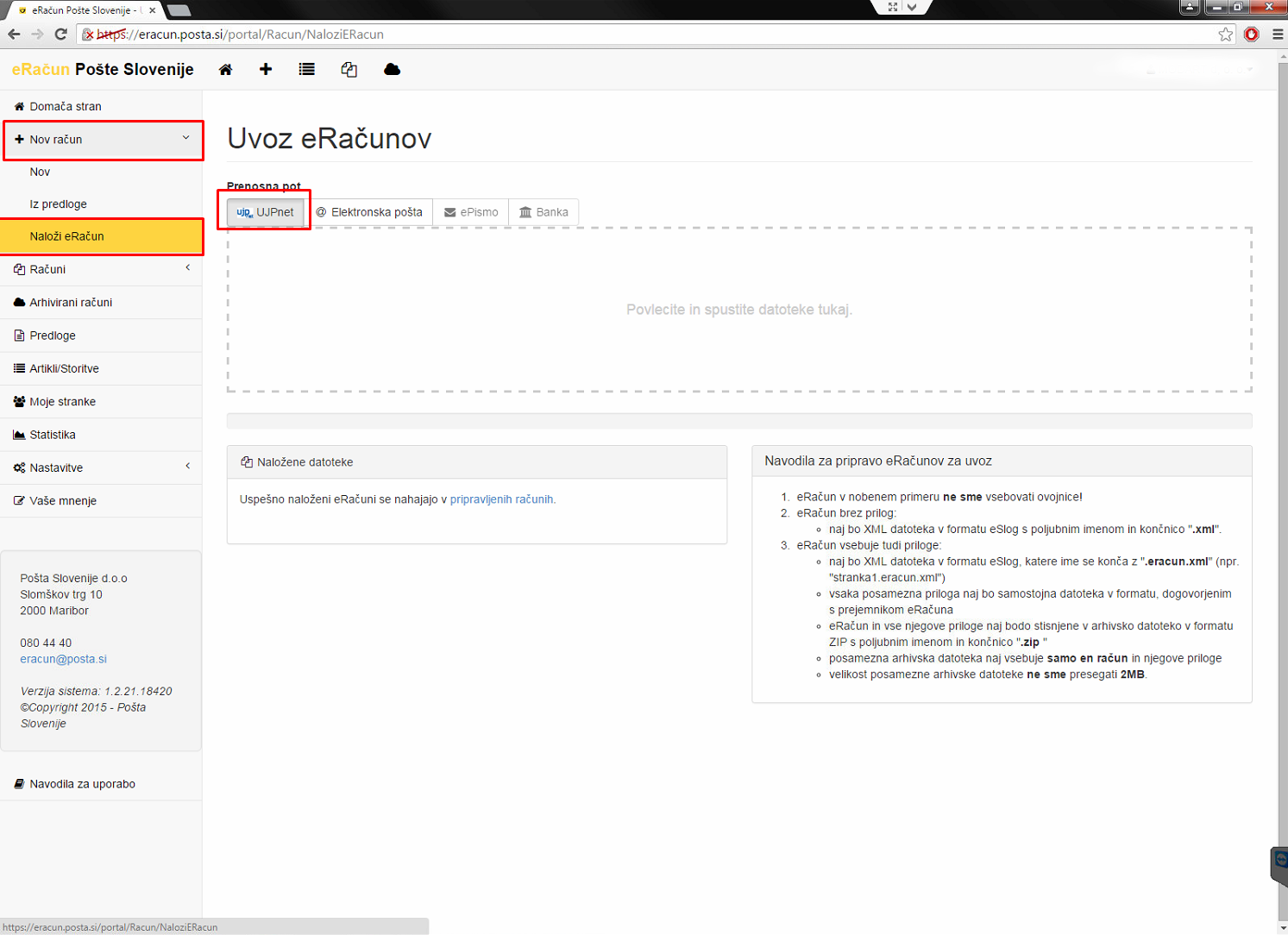Click the eracun@posta.si email link
Image resolution: width=1288 pixels, height=935 pixels.
pyautogui.click(x=64, y=659)
